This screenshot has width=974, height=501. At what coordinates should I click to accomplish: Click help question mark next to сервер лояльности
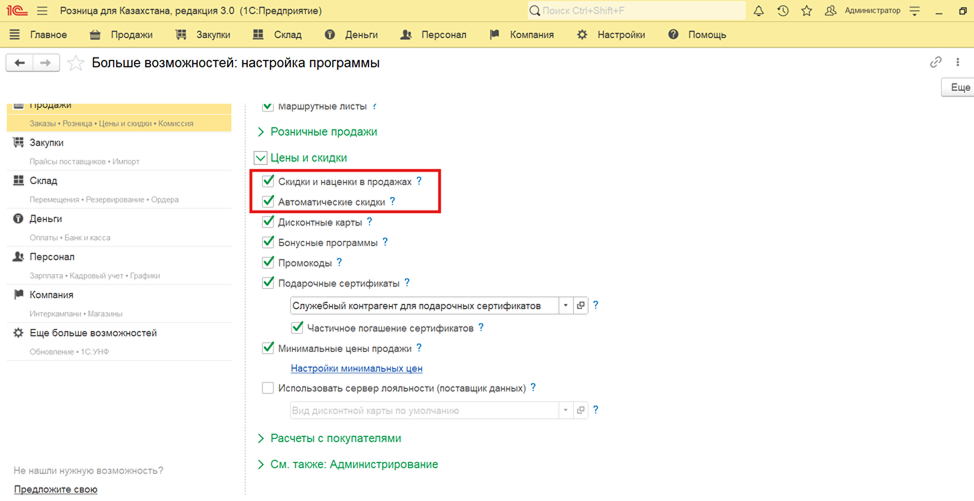tap(533, 387)
